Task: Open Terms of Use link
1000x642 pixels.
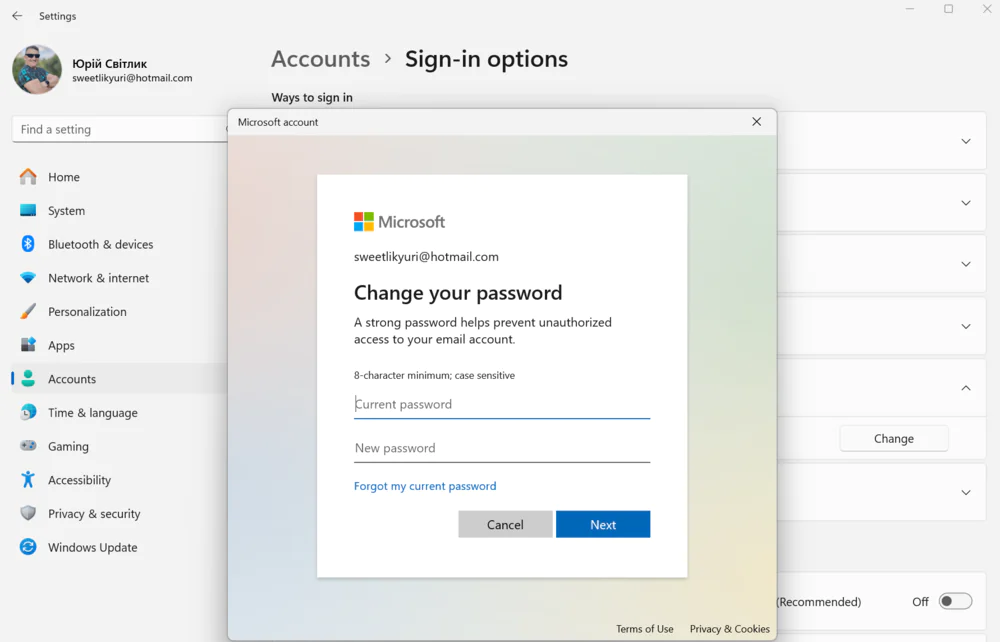Action: tap(644, 629)
